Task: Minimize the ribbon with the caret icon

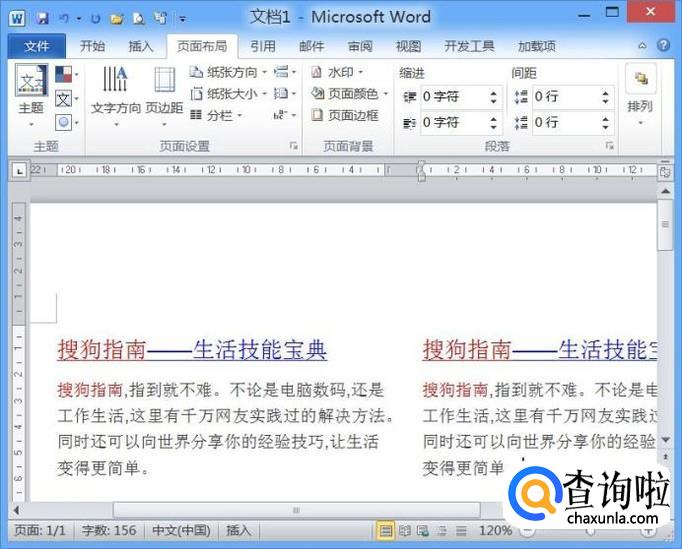Action: pos(642,45)
